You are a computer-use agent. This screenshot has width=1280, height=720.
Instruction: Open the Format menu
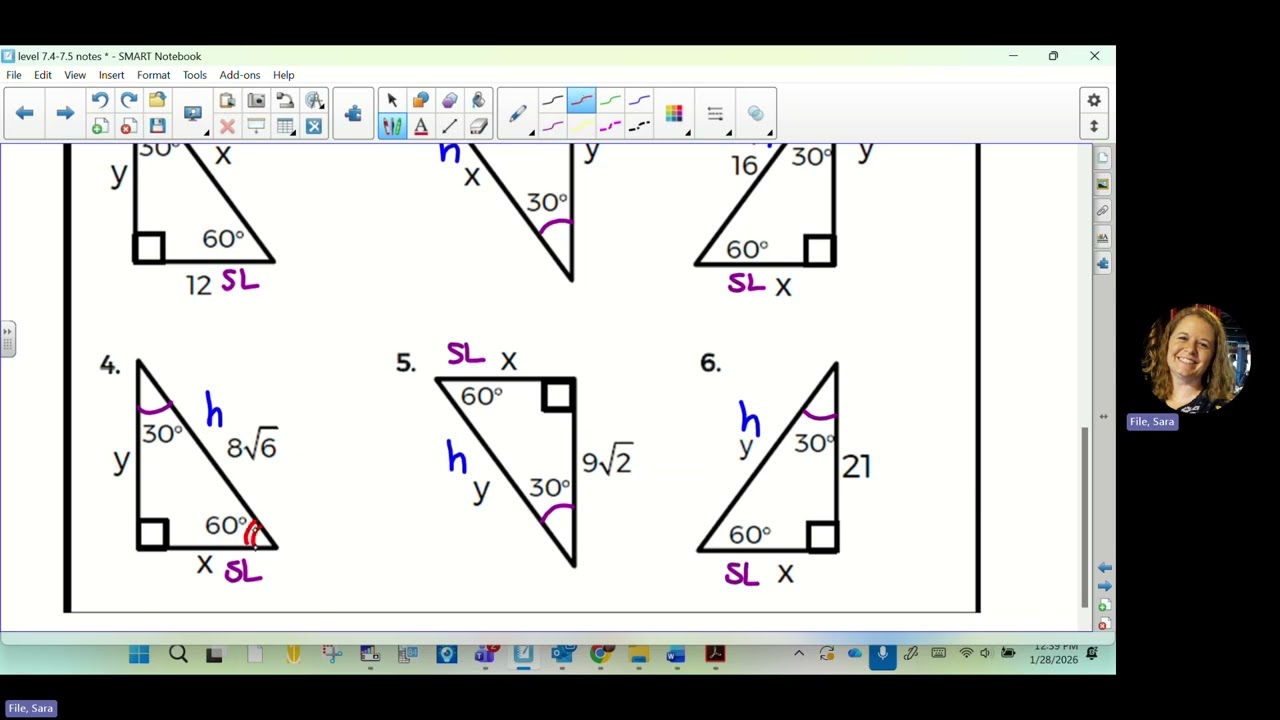coord(153,75)
